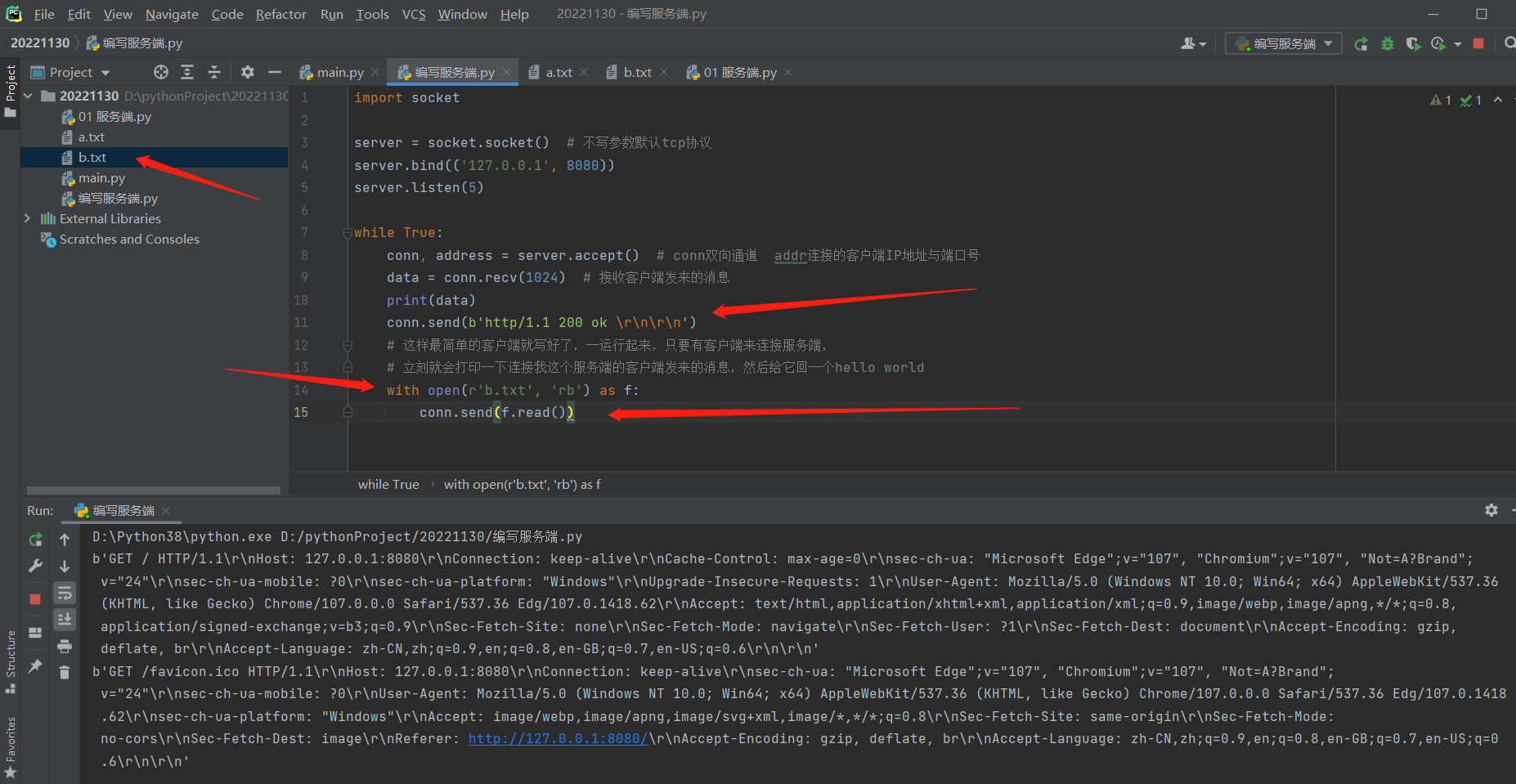The height and width of the screenshot is (784, 1516).
Task: Close the 编写服务端 Run tab
Action: (x=166, y=510)
